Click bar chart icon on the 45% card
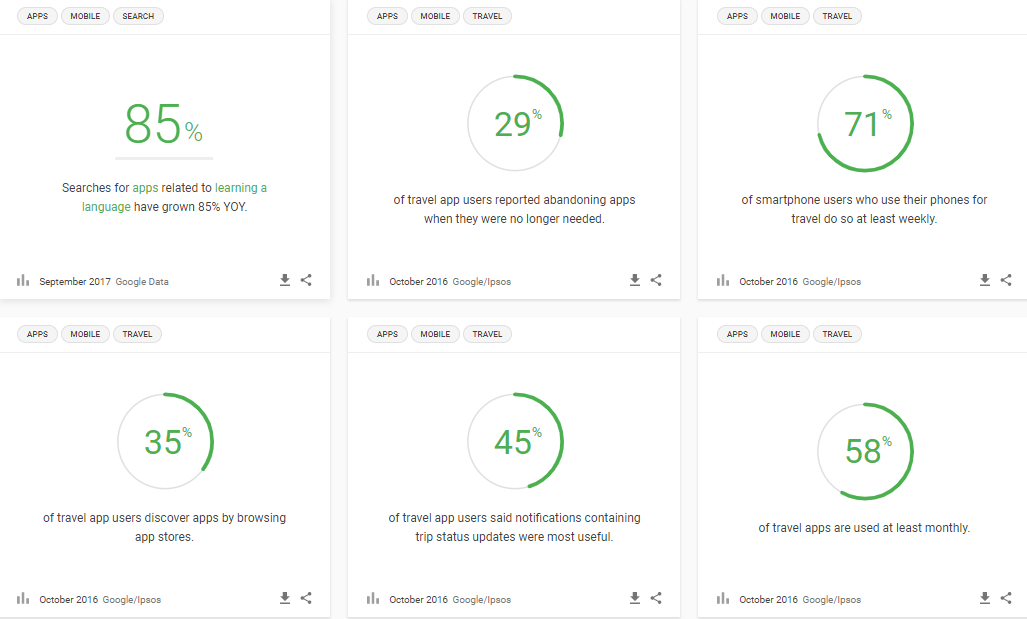This screenshot has height=619, width=1027. pyautogui.click(x=373, y=598)
